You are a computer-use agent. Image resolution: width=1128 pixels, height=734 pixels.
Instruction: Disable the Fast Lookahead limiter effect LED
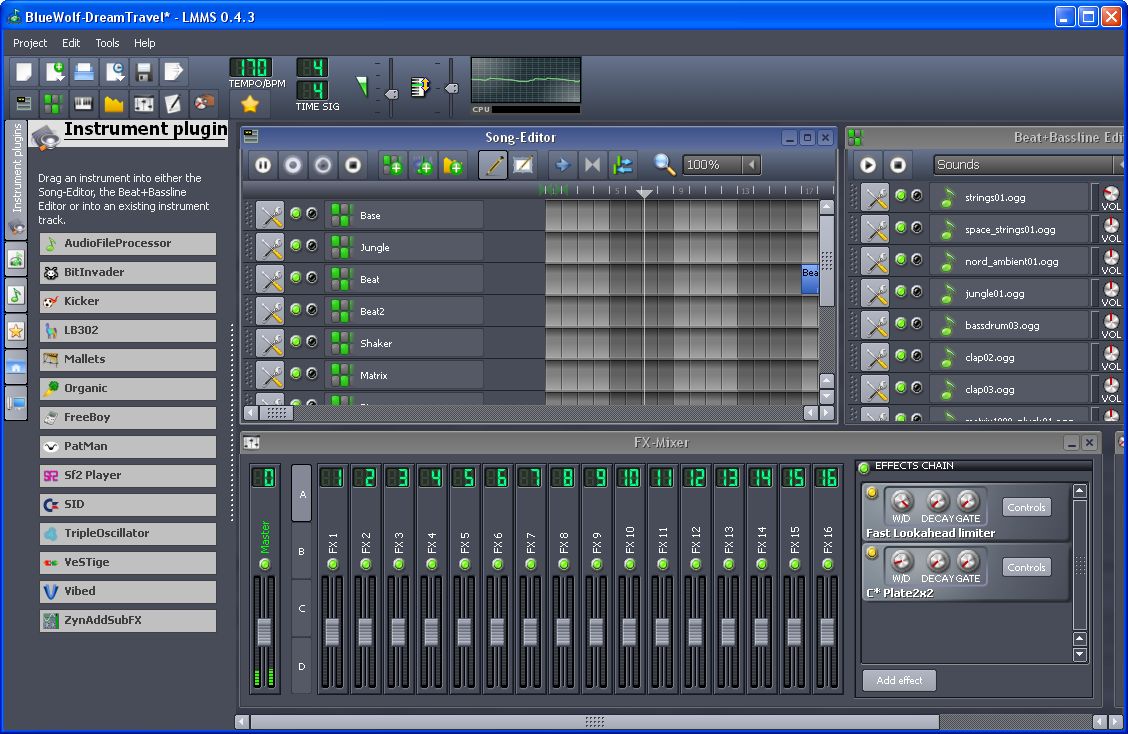pyautogui.click(x=872, y=493)
